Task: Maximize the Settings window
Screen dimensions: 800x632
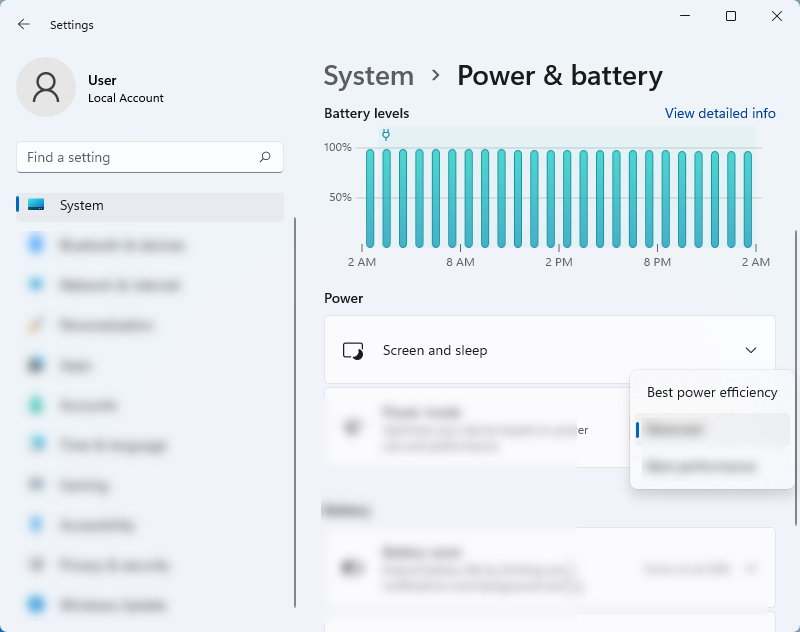Action: 731,16
